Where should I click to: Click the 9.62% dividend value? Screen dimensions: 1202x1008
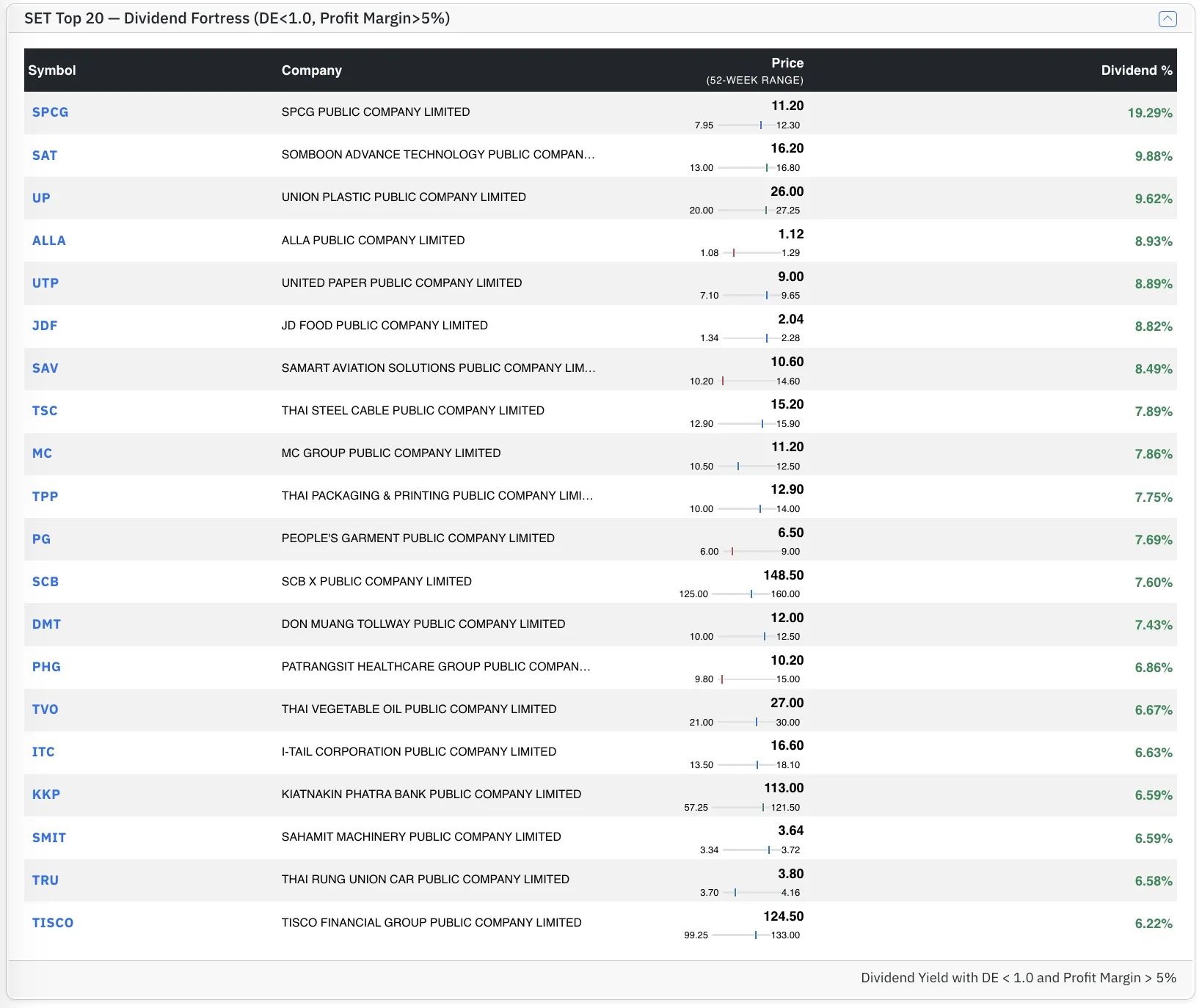1154,199
